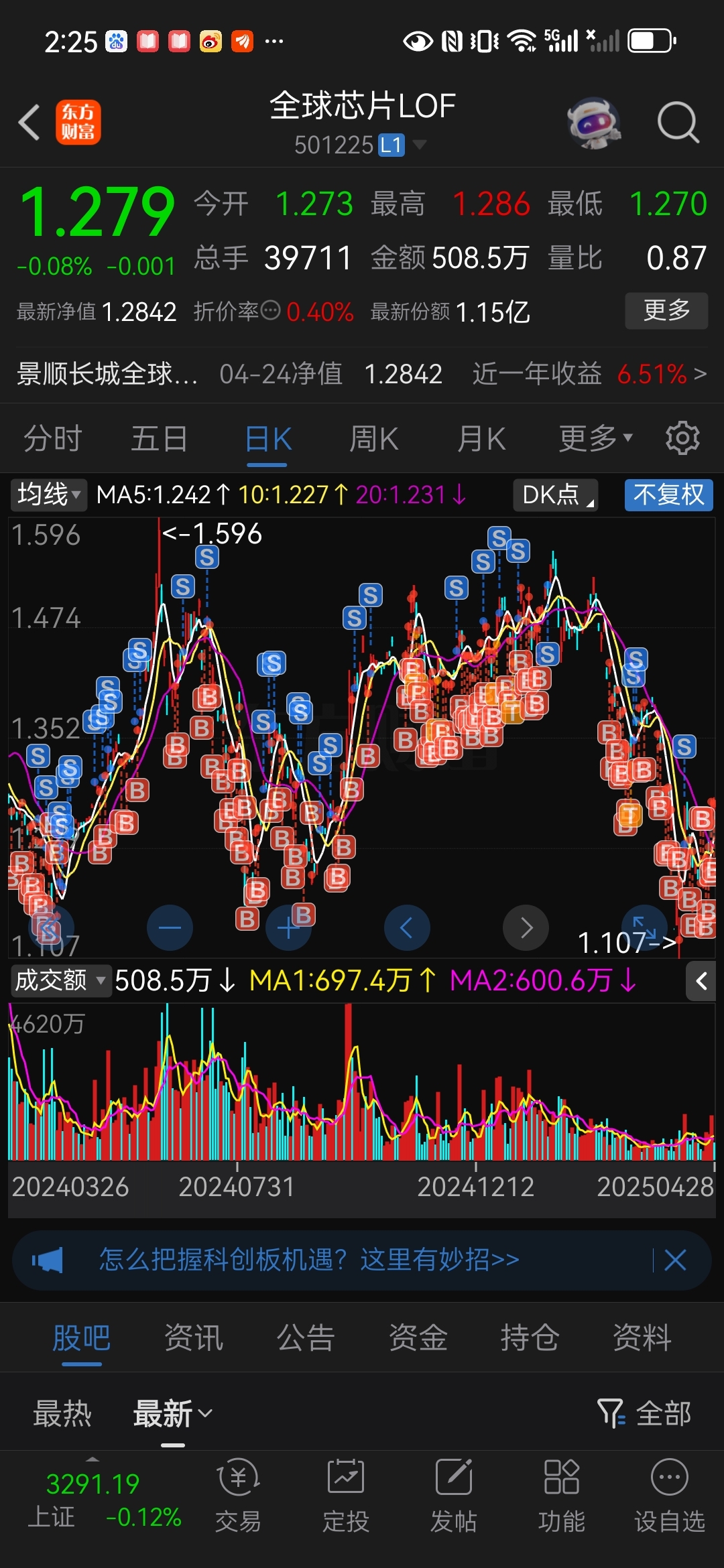
Task: Open the 资金 tab
Action: tap(418, 1337)
